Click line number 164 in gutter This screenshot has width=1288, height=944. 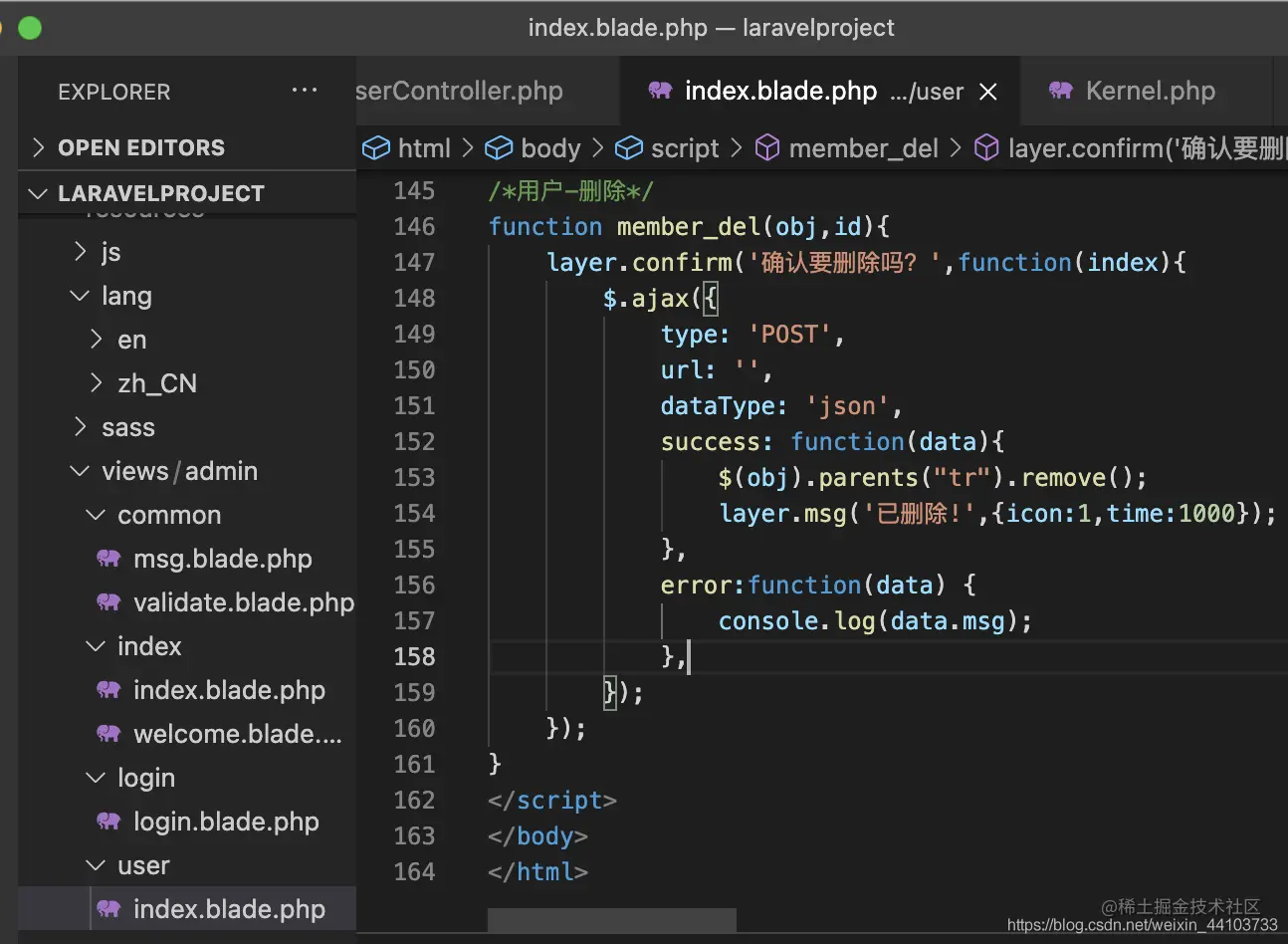414,871
